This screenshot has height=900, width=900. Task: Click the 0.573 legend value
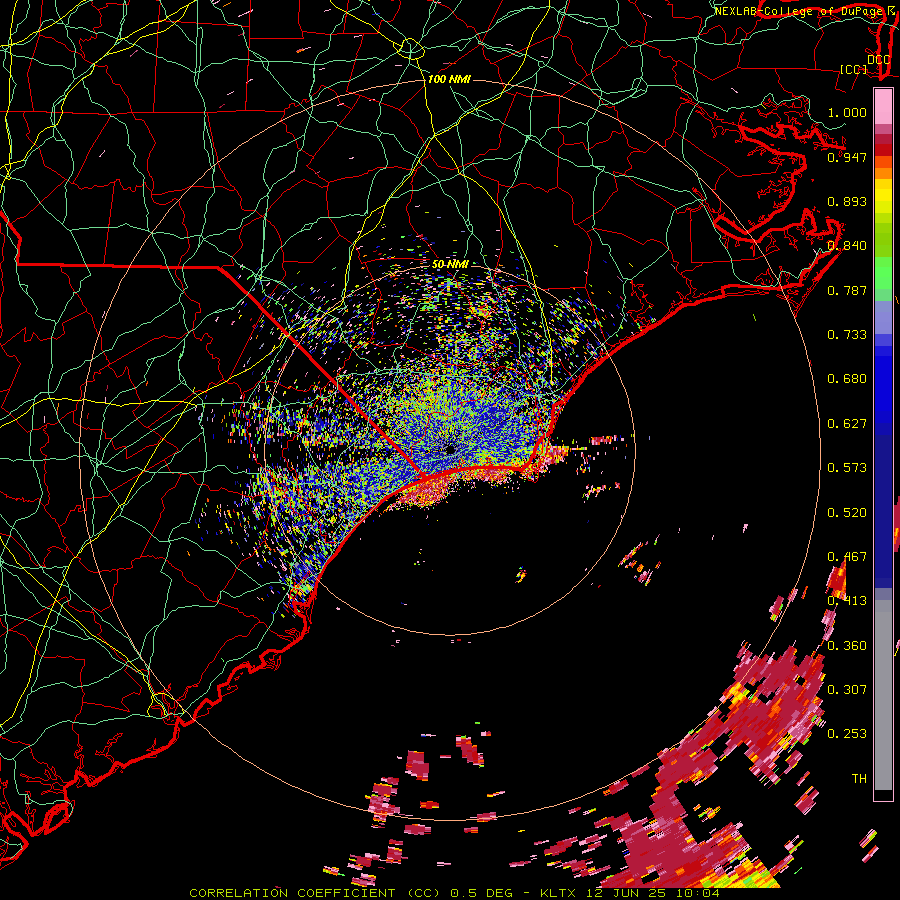coord(847,467)
